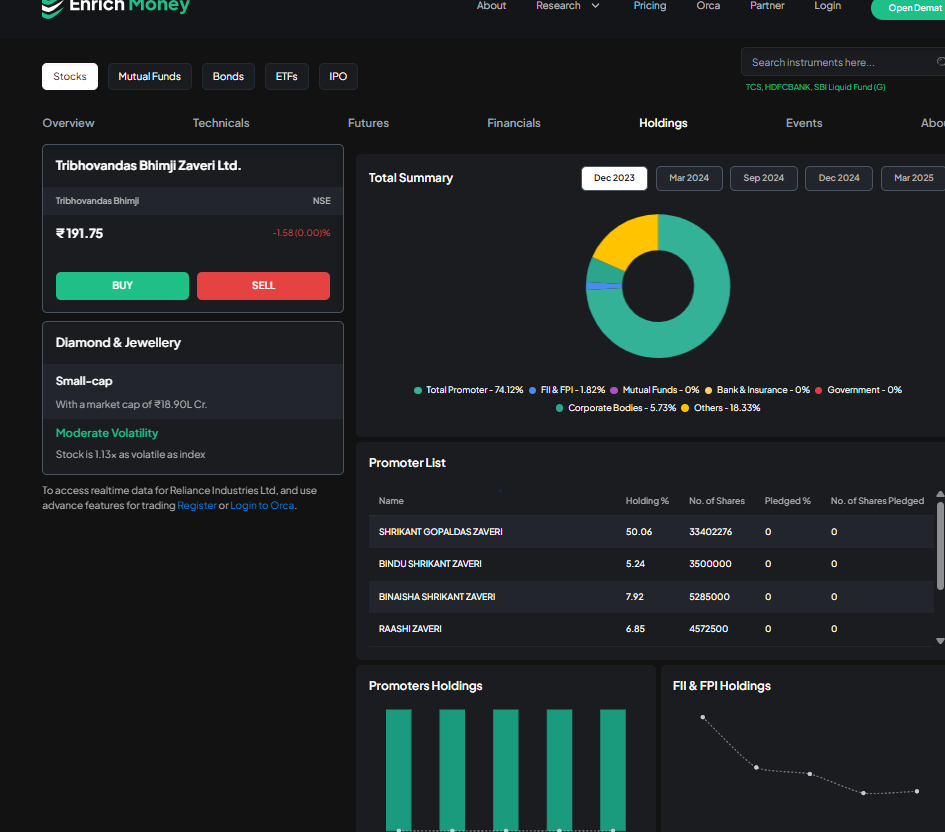Screen dimensions: 945x832
Task: Select Mar 2025 summary period
Action: tap(914, 178)
